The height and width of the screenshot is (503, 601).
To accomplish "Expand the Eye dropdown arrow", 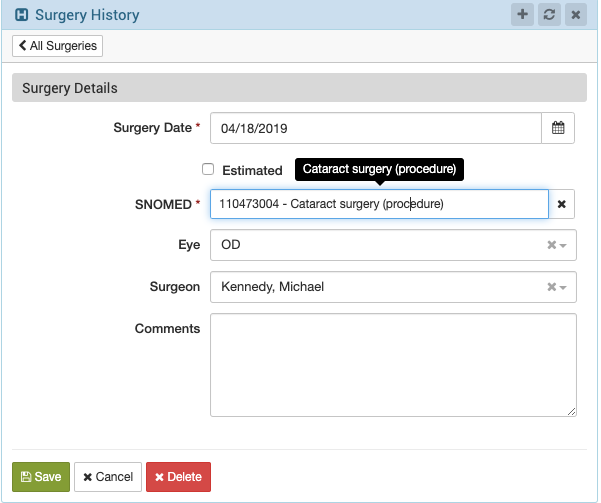I will point(563,245).
